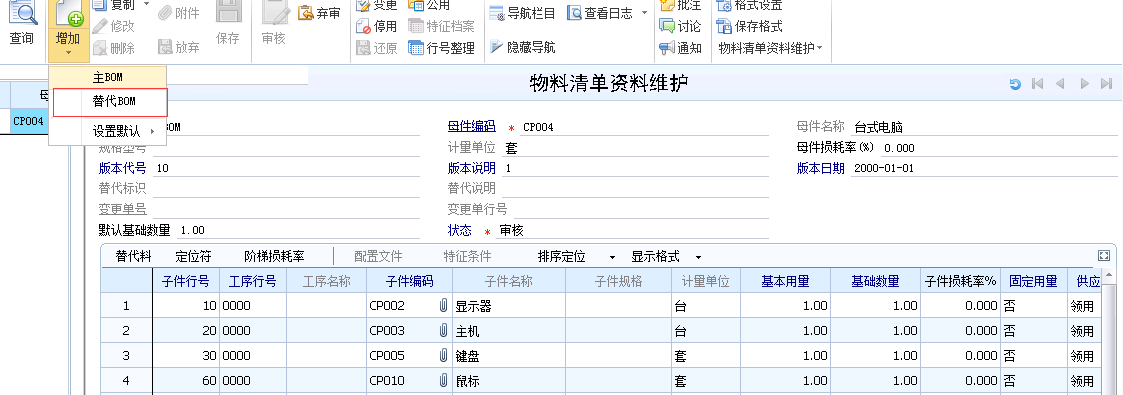Select the 鼠标 cell in the grid
The image size is (1123, 395).
click(x=509, y=381)
